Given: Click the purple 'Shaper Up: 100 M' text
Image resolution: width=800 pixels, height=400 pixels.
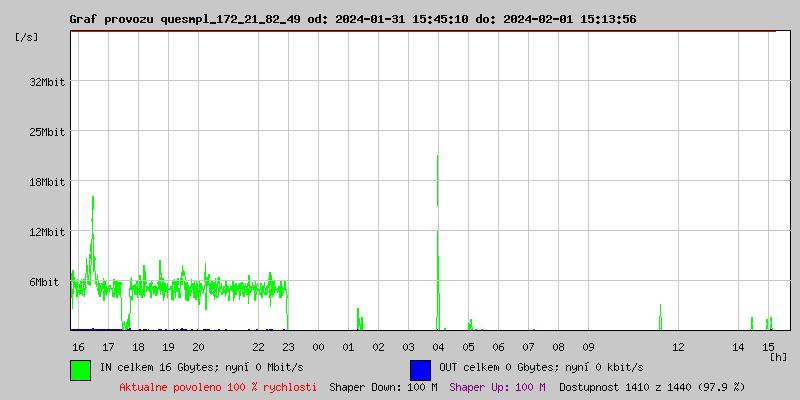Looking at the screenshot, I should tap(497, 387).
